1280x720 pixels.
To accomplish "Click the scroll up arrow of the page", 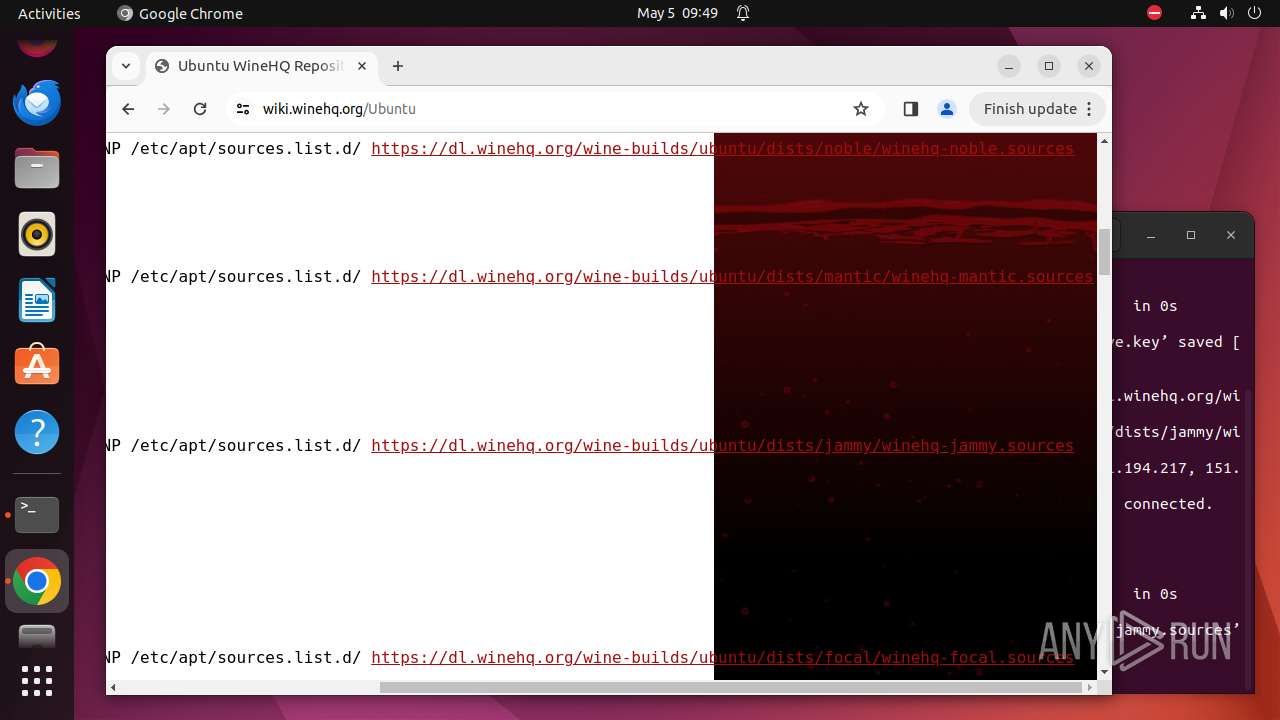I will click(x=1104, y=141).
